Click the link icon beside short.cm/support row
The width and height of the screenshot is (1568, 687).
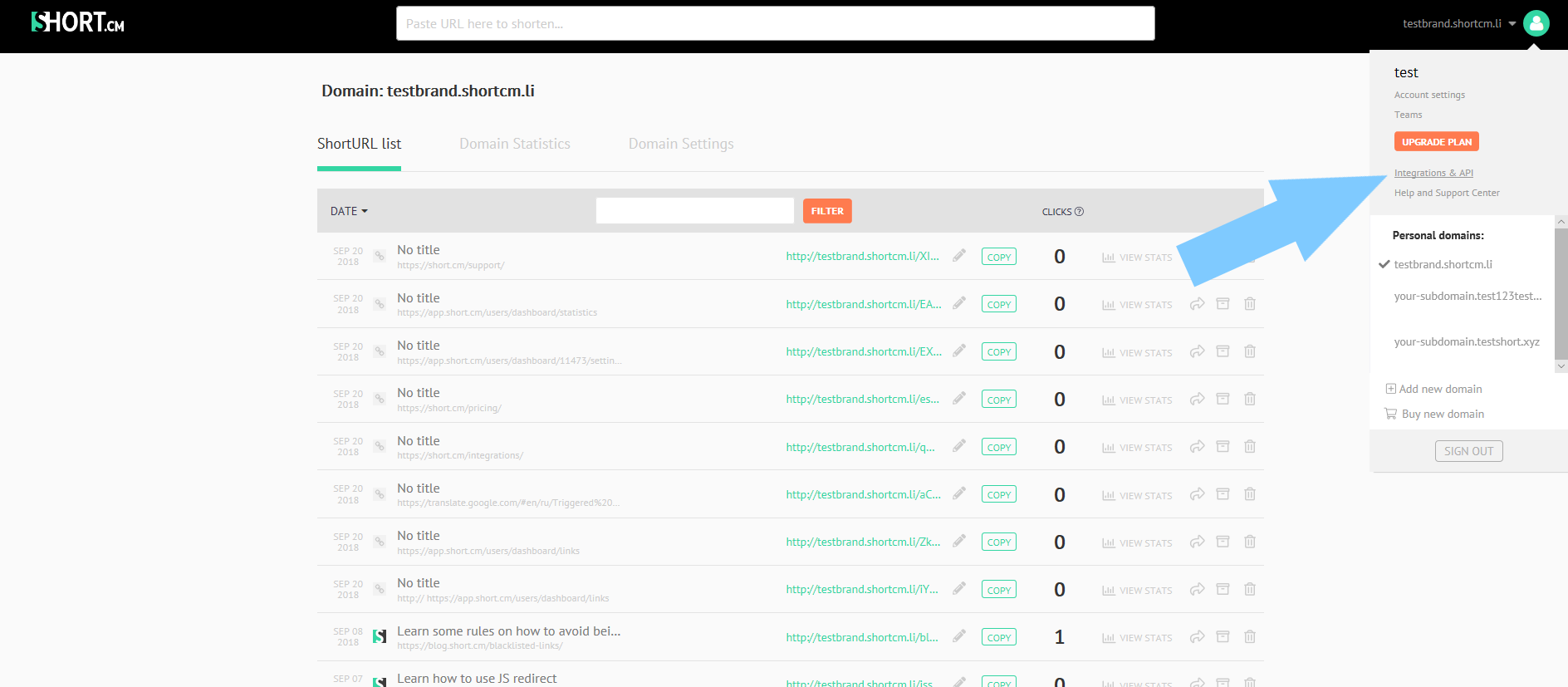[380, 256]
